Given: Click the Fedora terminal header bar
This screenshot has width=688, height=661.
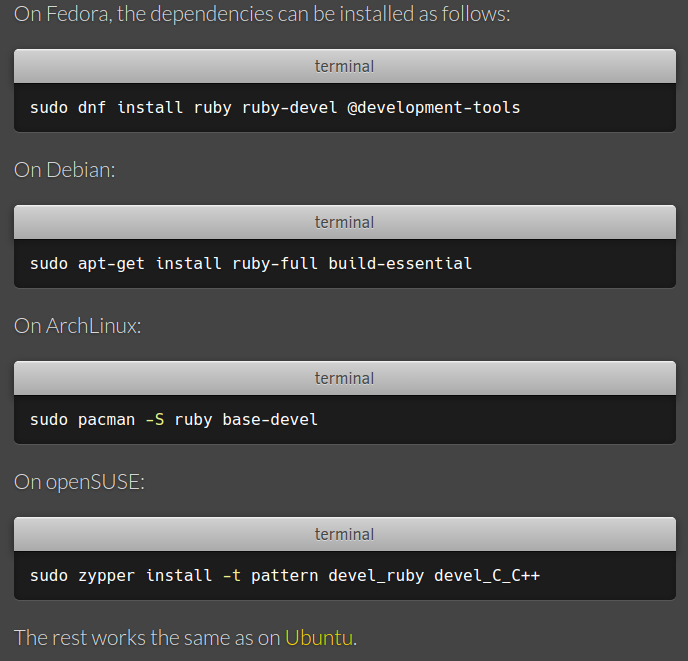Looking at the screenshot, I should coord(344,66).
